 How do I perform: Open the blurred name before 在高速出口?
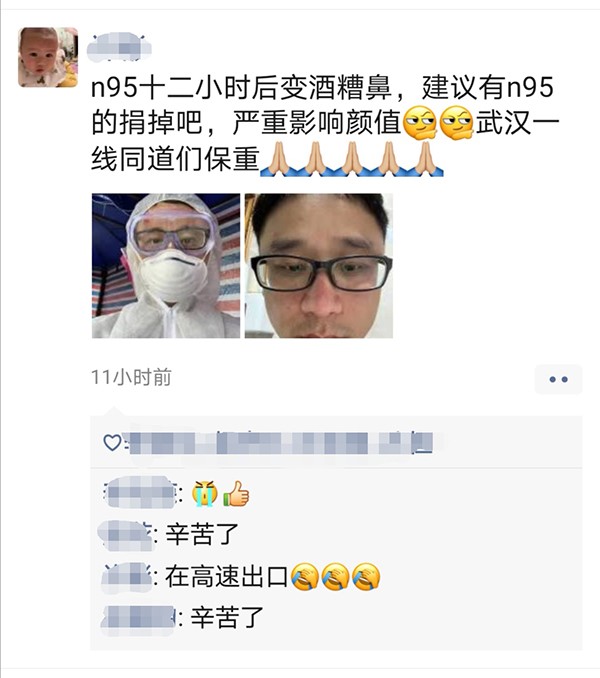click(x=126, y=577)
